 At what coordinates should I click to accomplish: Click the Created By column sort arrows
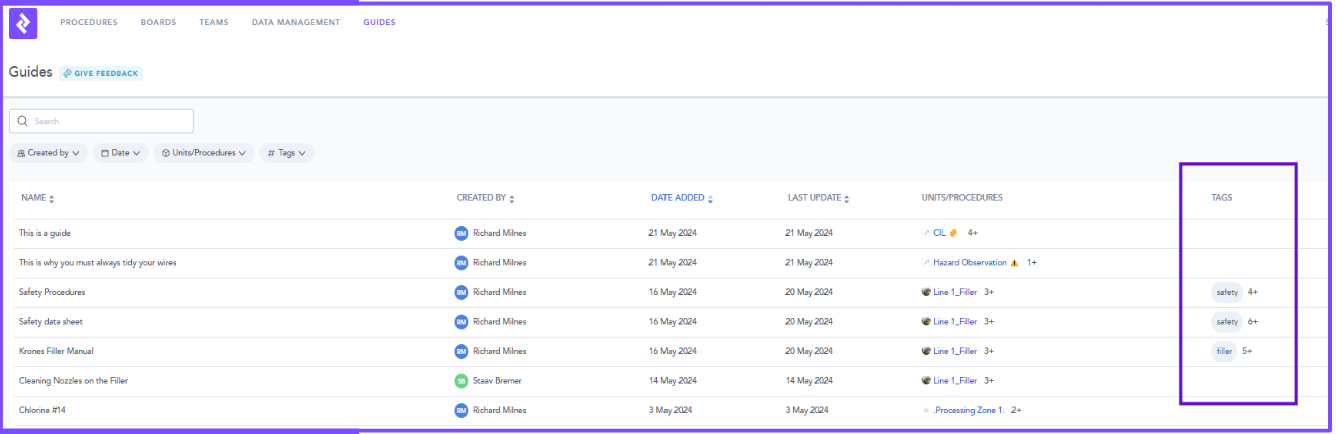pyautogui.click(x=511, y=199)
